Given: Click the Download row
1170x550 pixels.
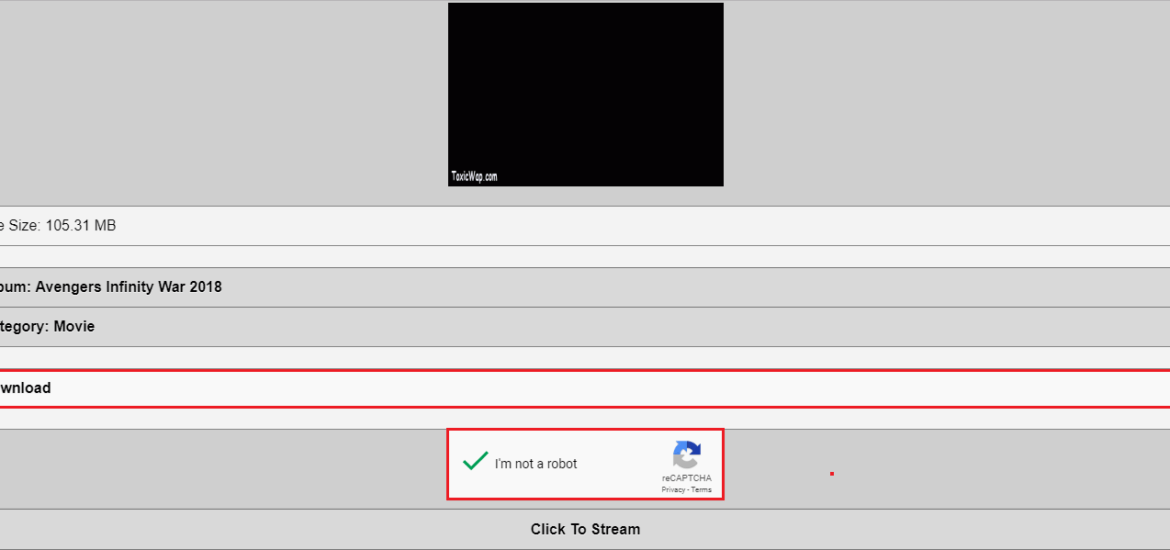Looking at the screenshot, I should click(x=585, y=388).
